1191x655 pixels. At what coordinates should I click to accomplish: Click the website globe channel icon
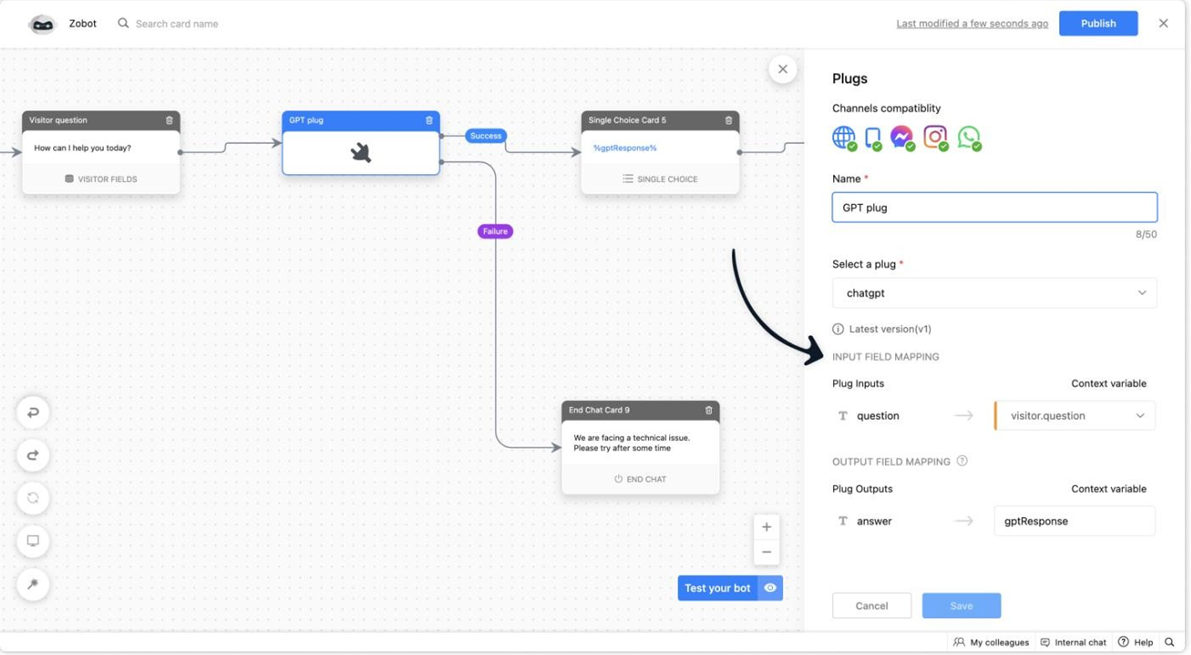(844, 138)
